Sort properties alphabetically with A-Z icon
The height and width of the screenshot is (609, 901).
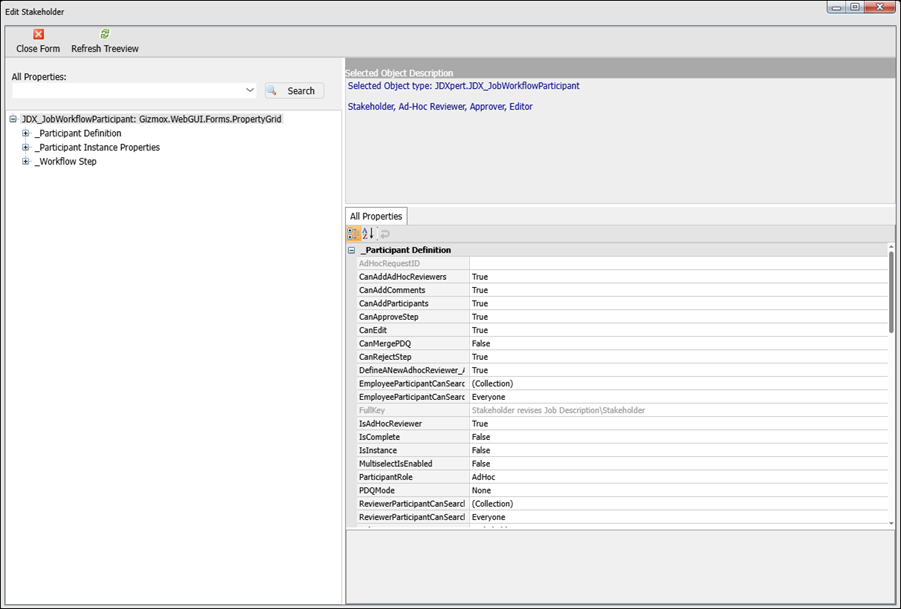[368, 233]
